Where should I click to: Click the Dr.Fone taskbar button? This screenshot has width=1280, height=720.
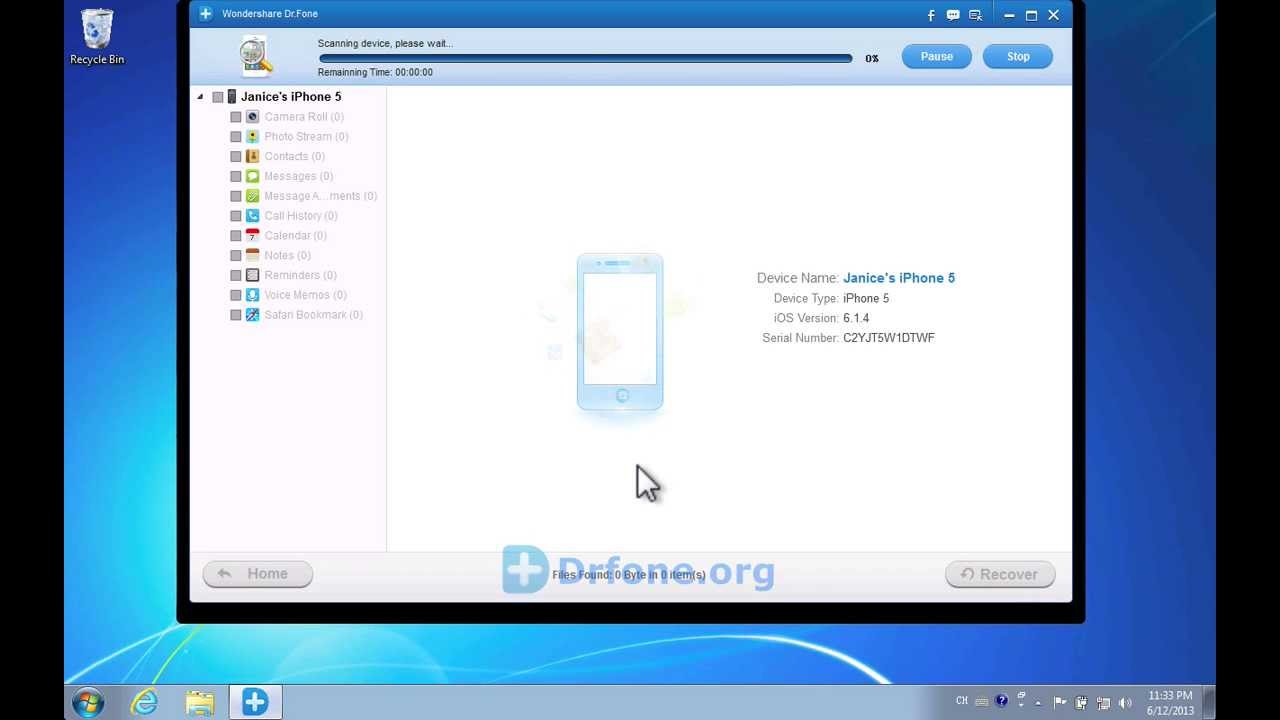click(255, 702)
